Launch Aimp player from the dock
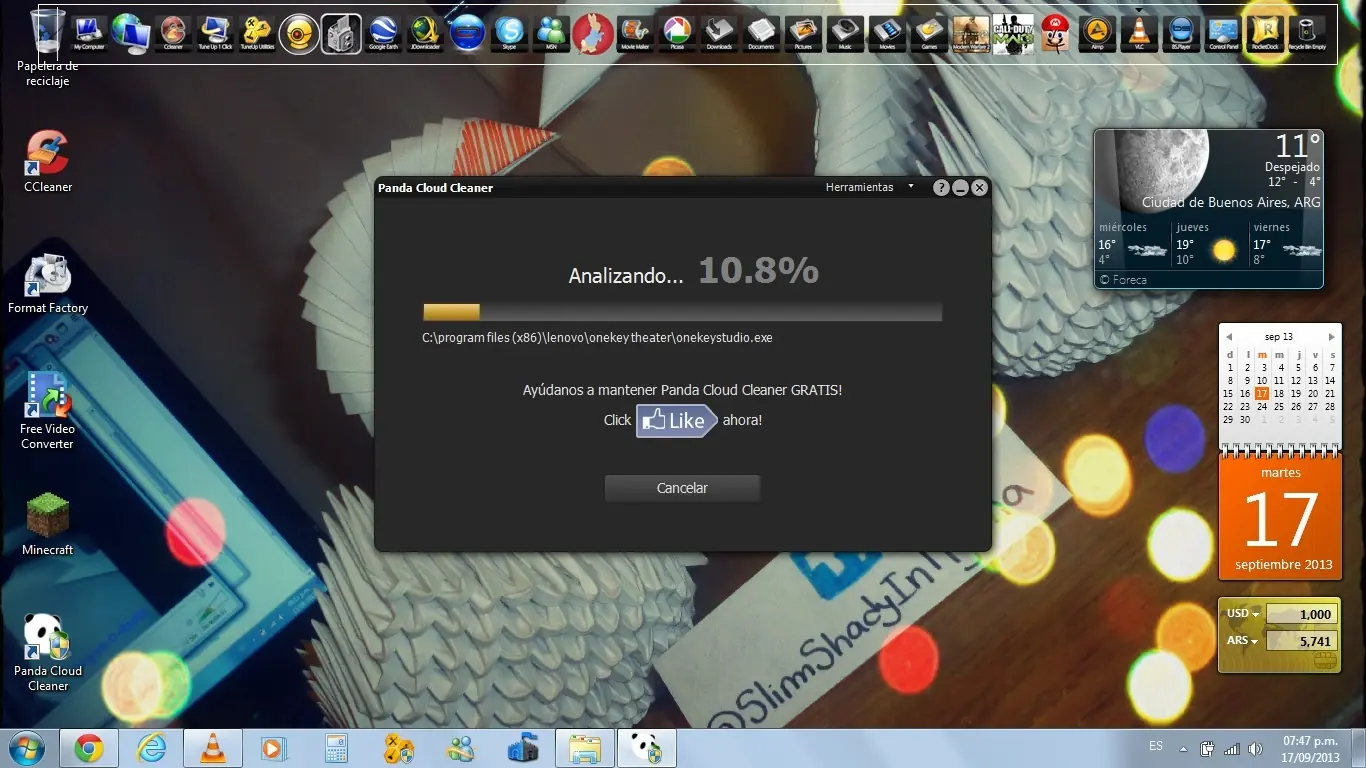This screenshot has height=768, width=1366. 1097,33
